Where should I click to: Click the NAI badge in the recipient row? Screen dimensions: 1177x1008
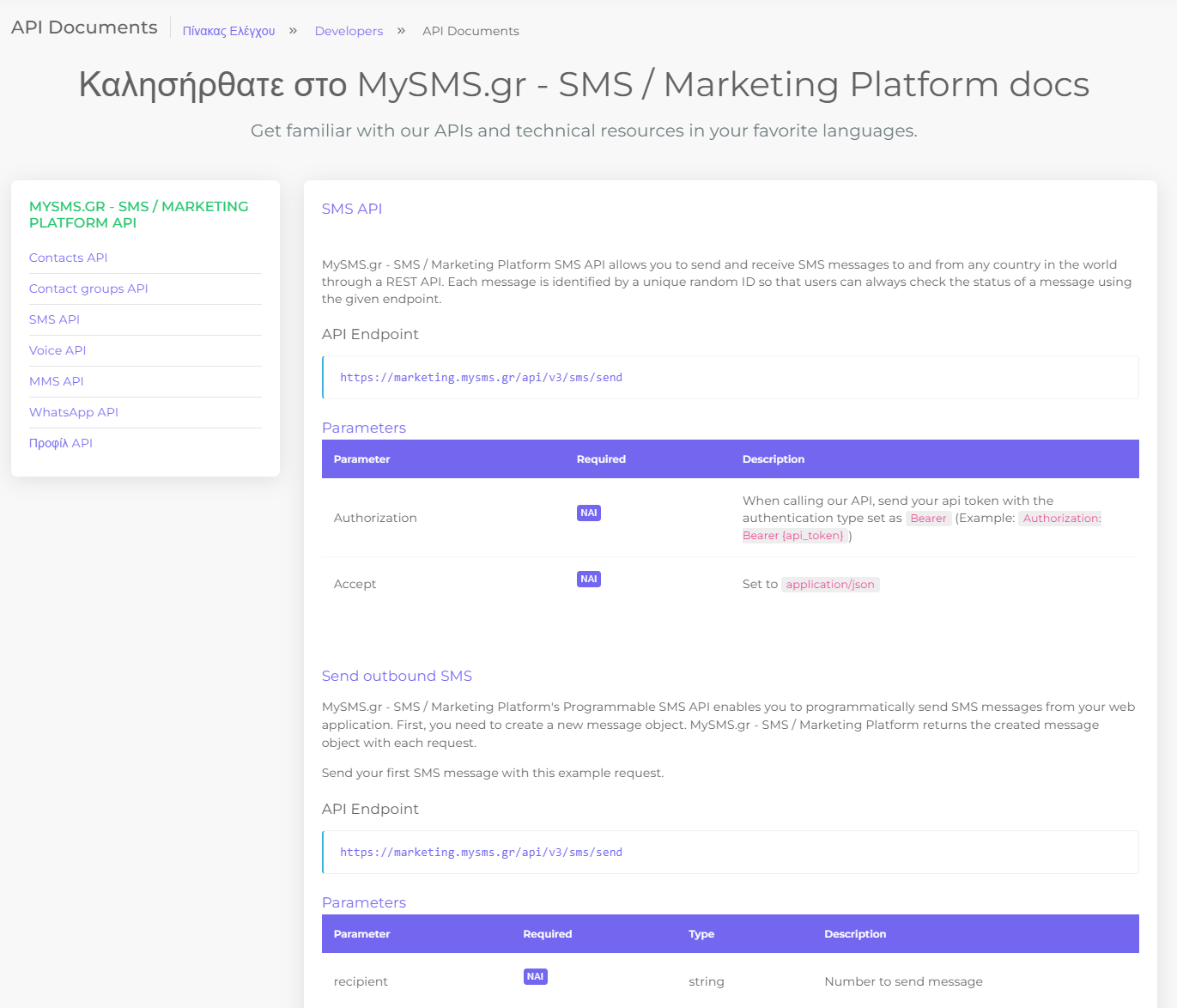[x=536, y=976]
